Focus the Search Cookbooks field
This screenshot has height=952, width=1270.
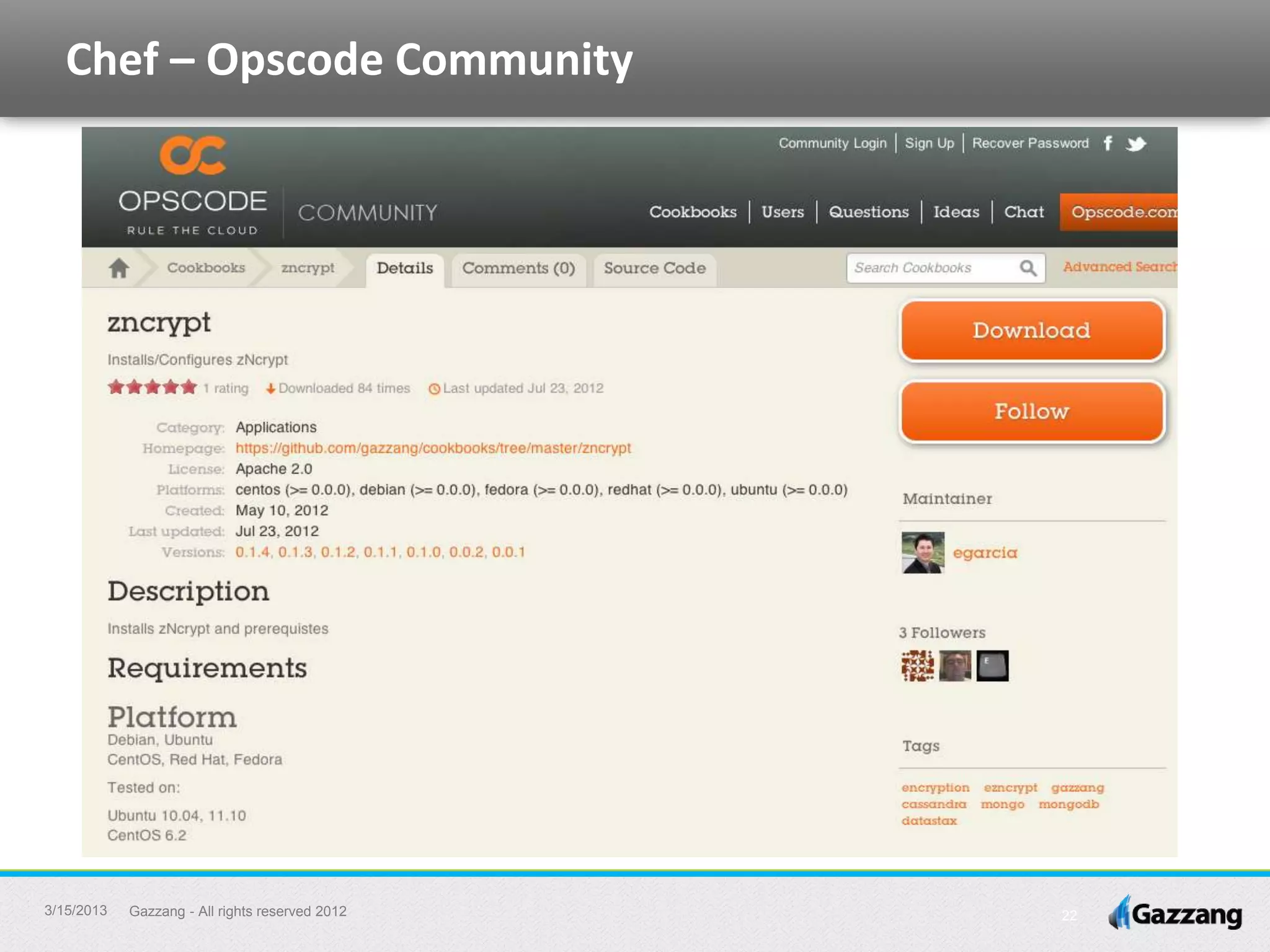tap(945, 268)
